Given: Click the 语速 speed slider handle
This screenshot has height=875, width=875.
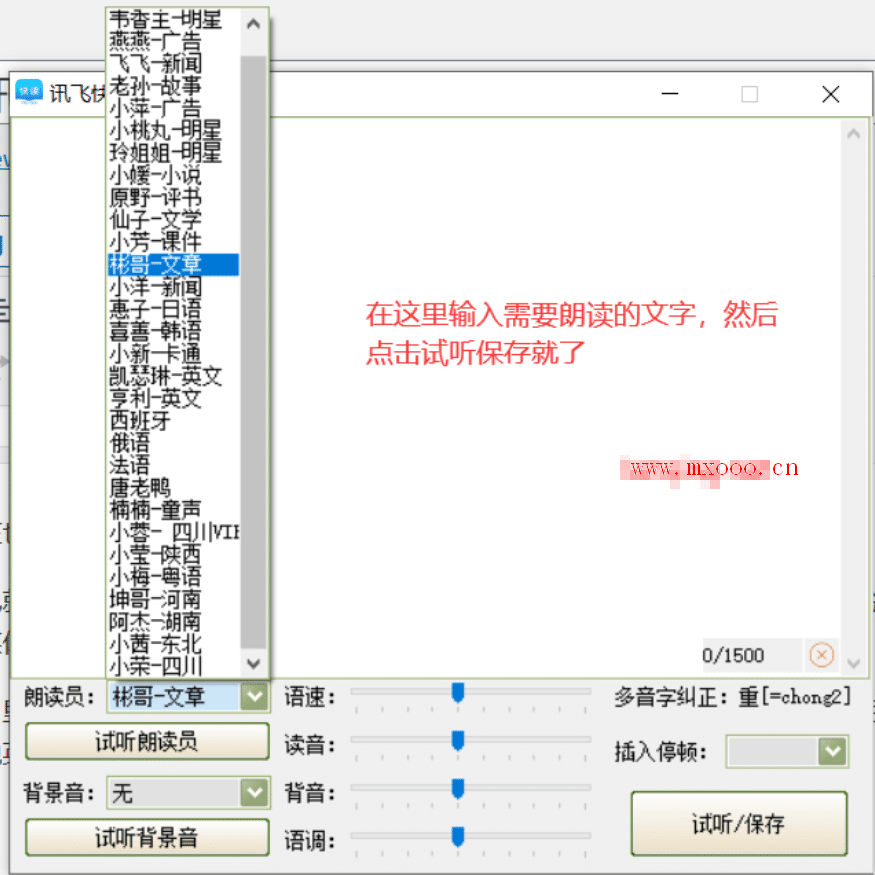Looking at the screenshot, I should pyautogui.click(x=458, y=693).
